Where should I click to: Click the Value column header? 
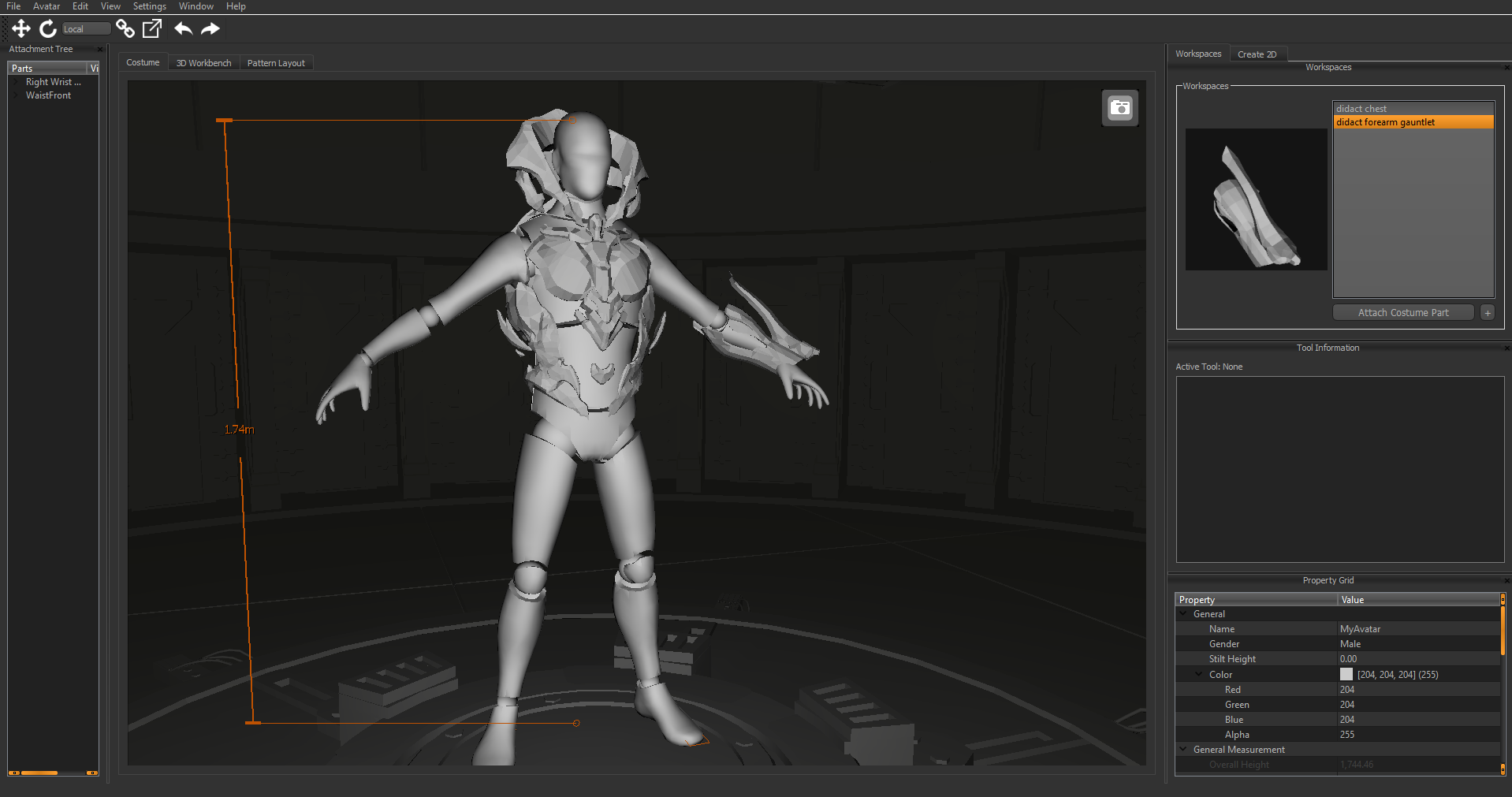pyautogui.click(x=1418, y=600)
